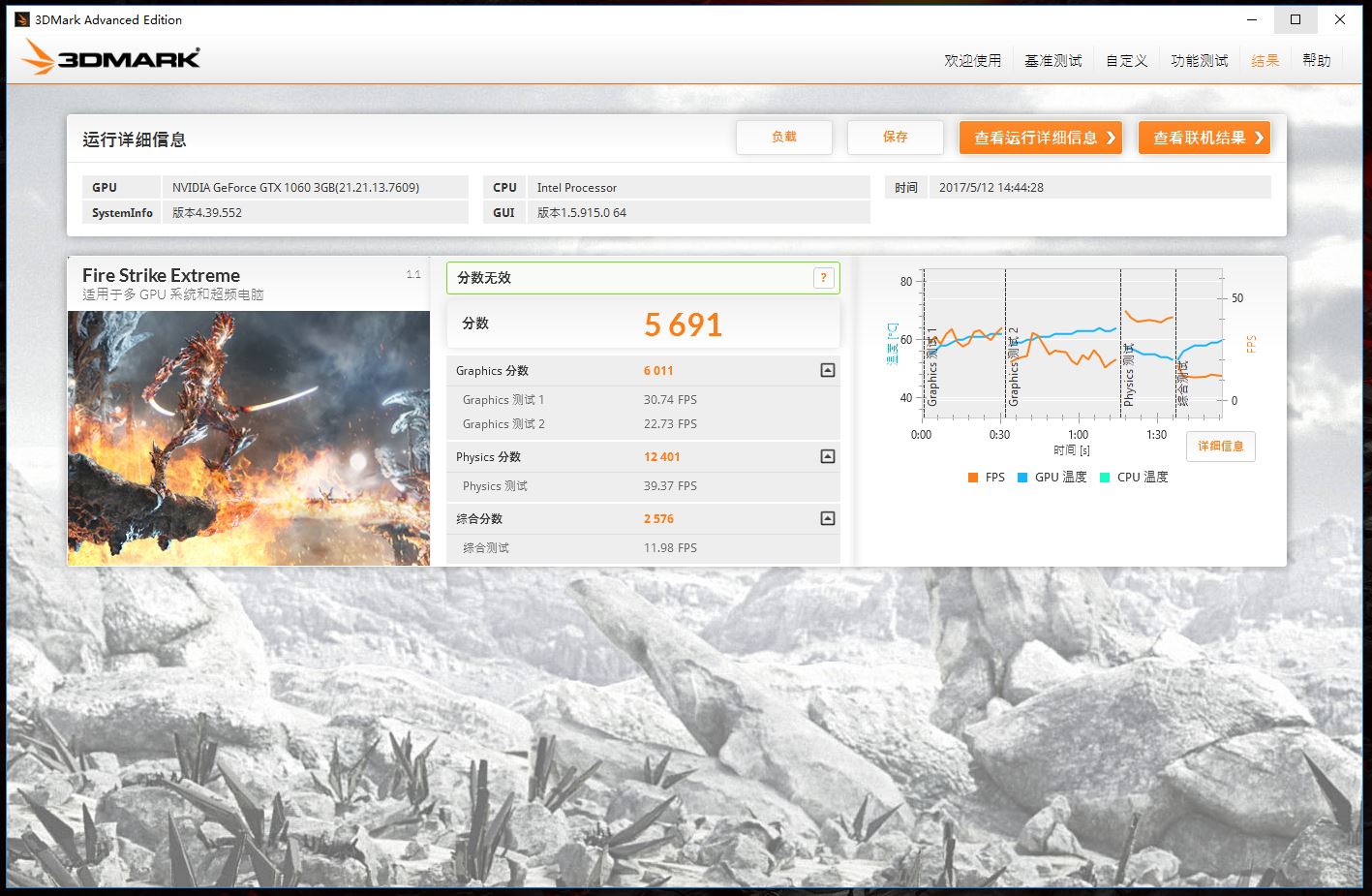Open the 基准测试 tab
The image size is (1372, 896).
1052,59
